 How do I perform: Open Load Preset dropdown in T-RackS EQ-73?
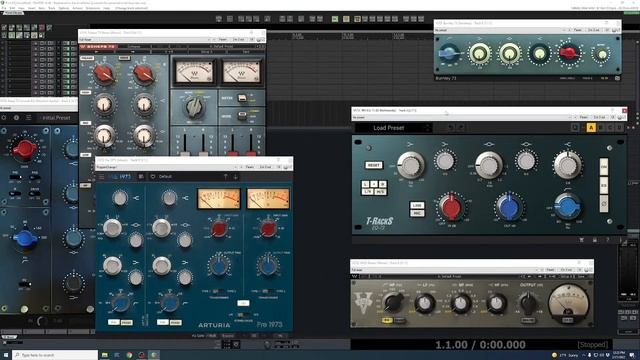click(x=393, y=128)
